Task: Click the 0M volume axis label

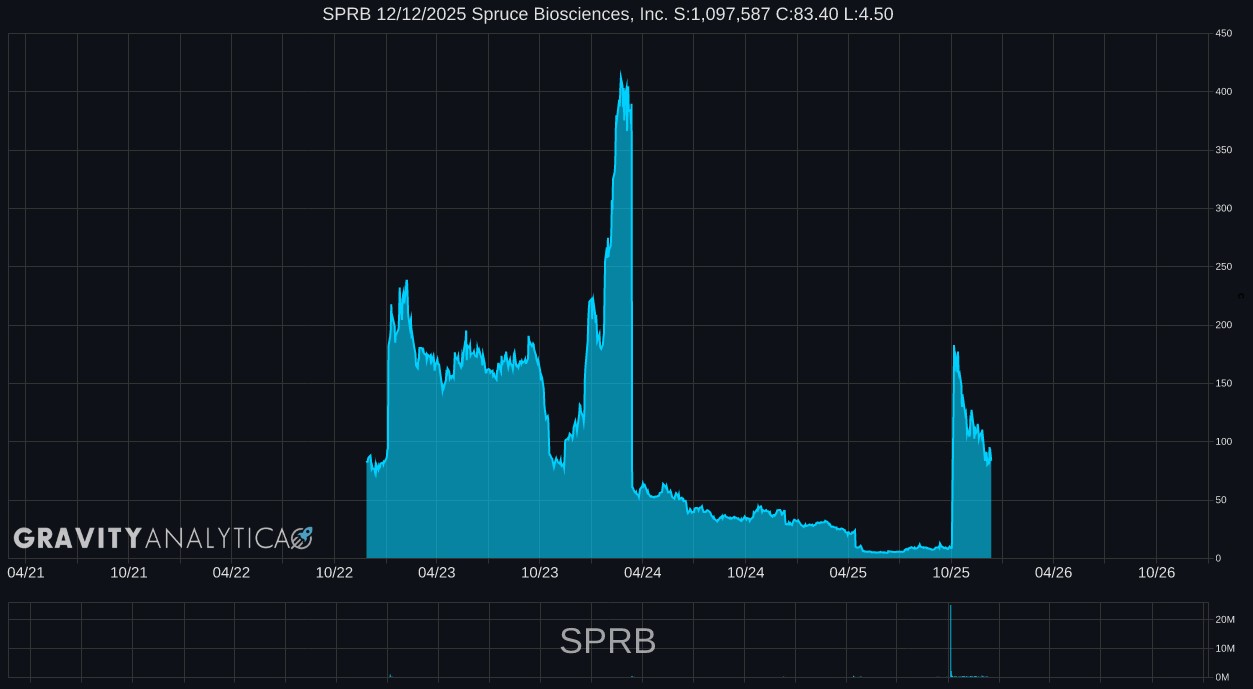Action: tap(1221, 677)
